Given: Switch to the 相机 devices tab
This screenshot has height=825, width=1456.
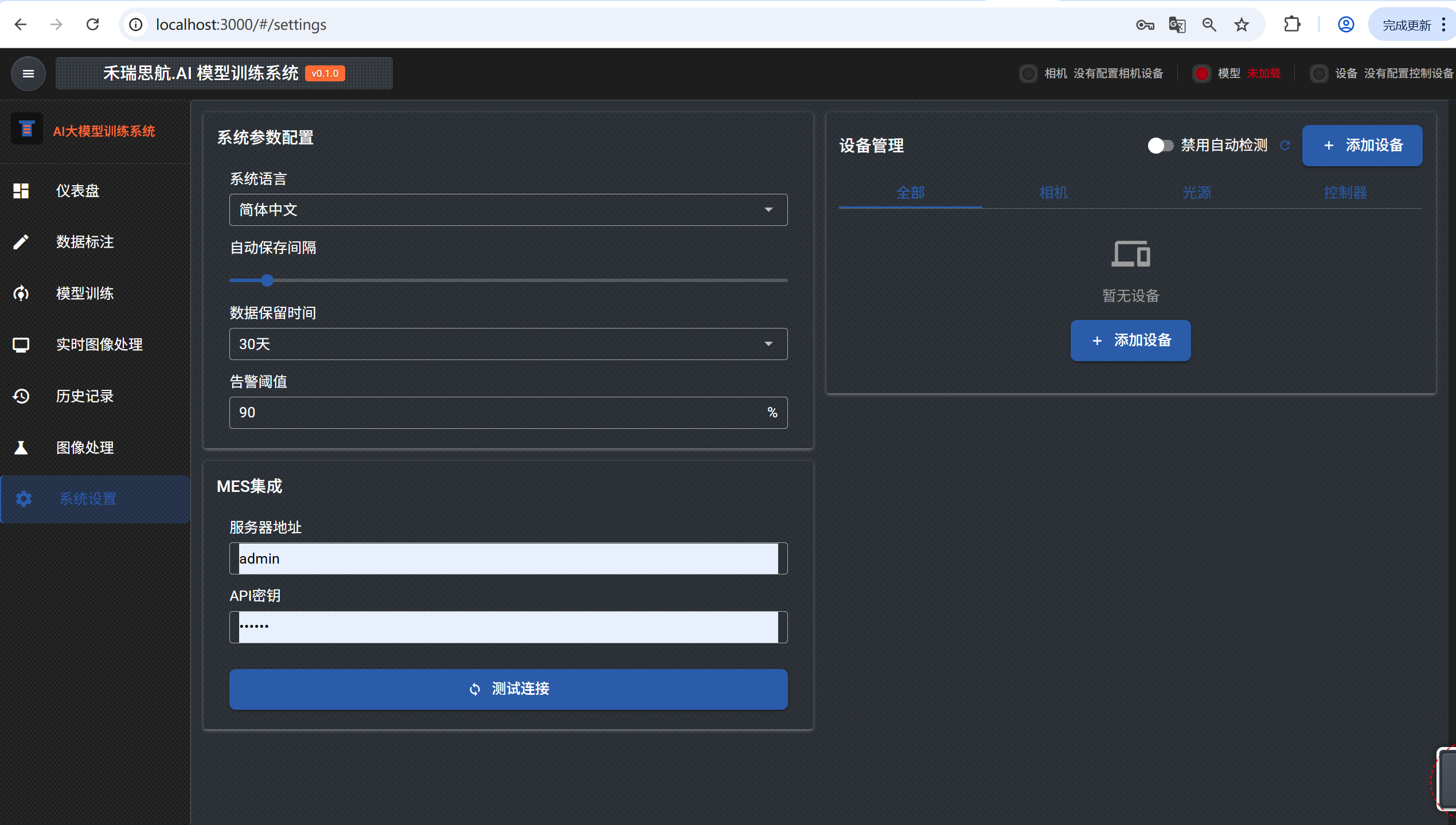Looking at the screenshot, I should [x=1053, y=193].
